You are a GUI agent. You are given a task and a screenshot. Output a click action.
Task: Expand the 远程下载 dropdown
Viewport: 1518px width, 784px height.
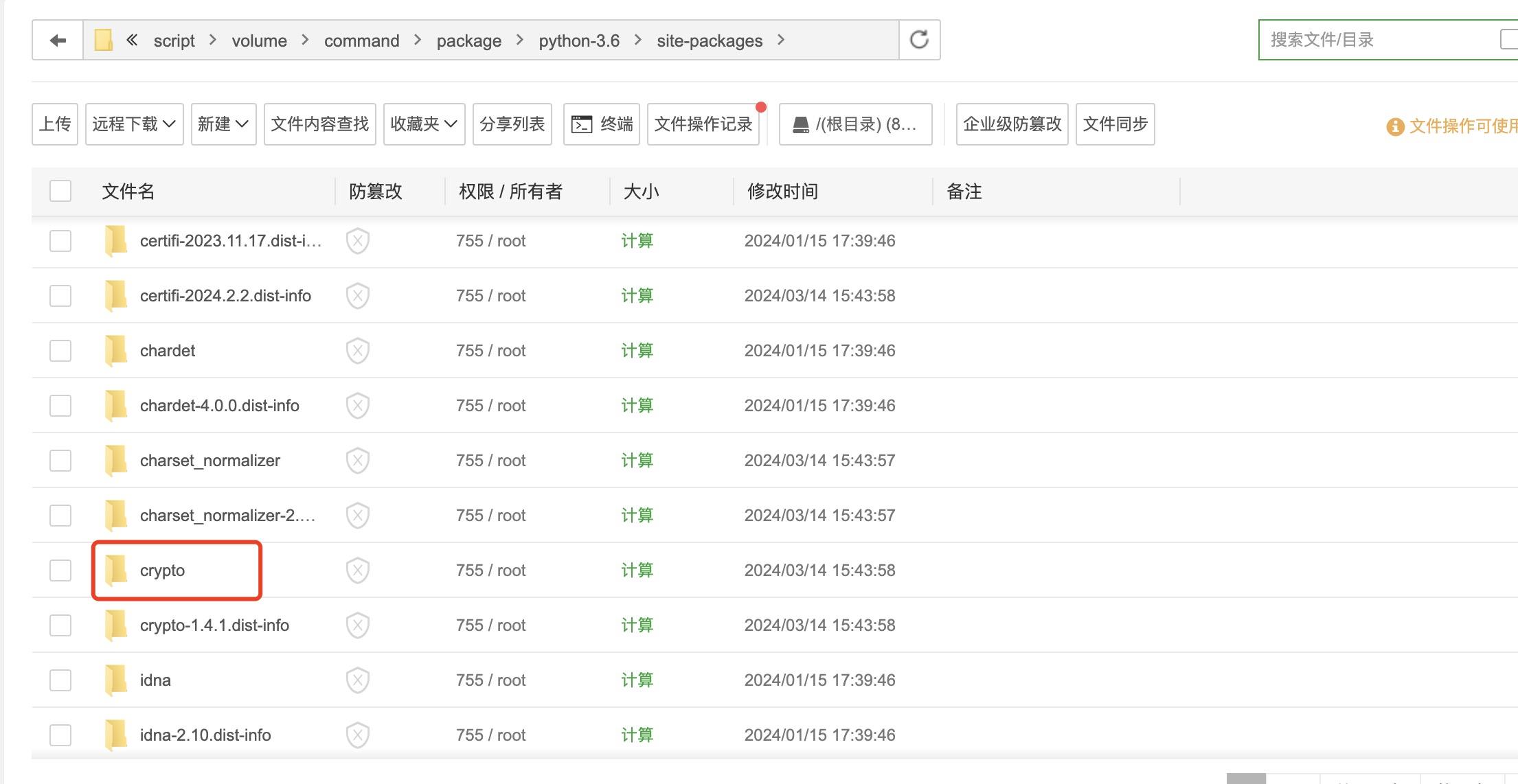(x=134, y=124)
